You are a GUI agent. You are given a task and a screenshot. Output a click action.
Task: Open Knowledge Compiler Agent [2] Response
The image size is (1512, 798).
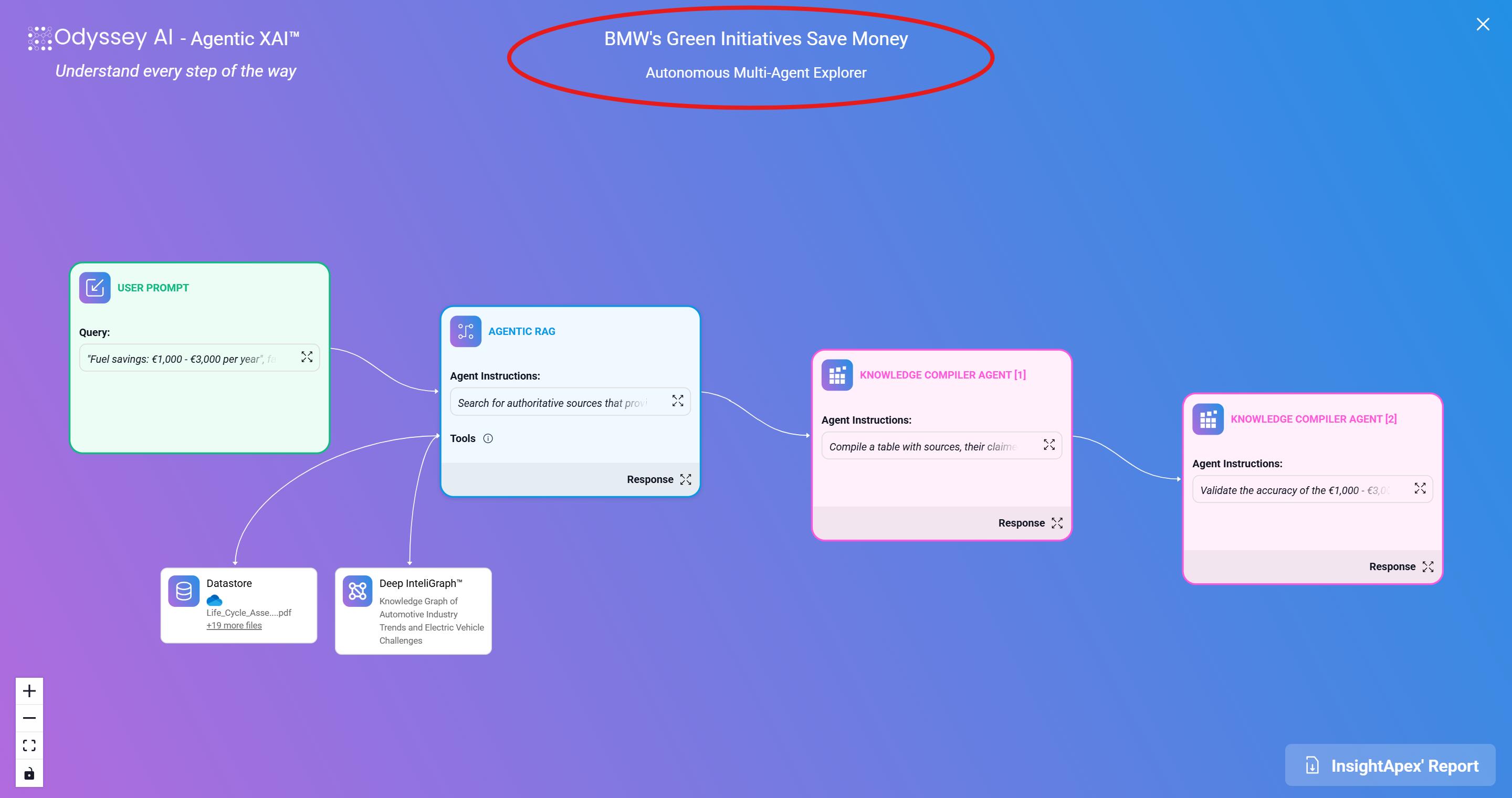1392,566
